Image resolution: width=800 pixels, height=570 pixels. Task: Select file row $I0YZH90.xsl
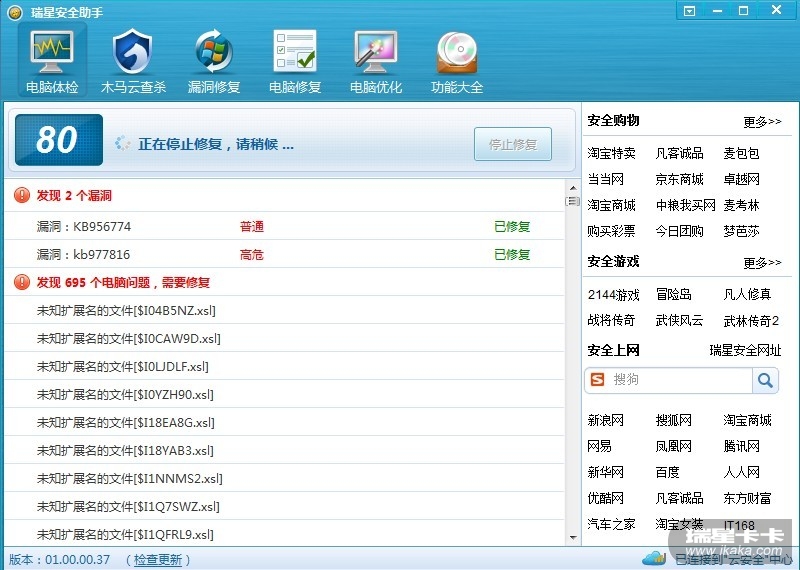[284, 394]
